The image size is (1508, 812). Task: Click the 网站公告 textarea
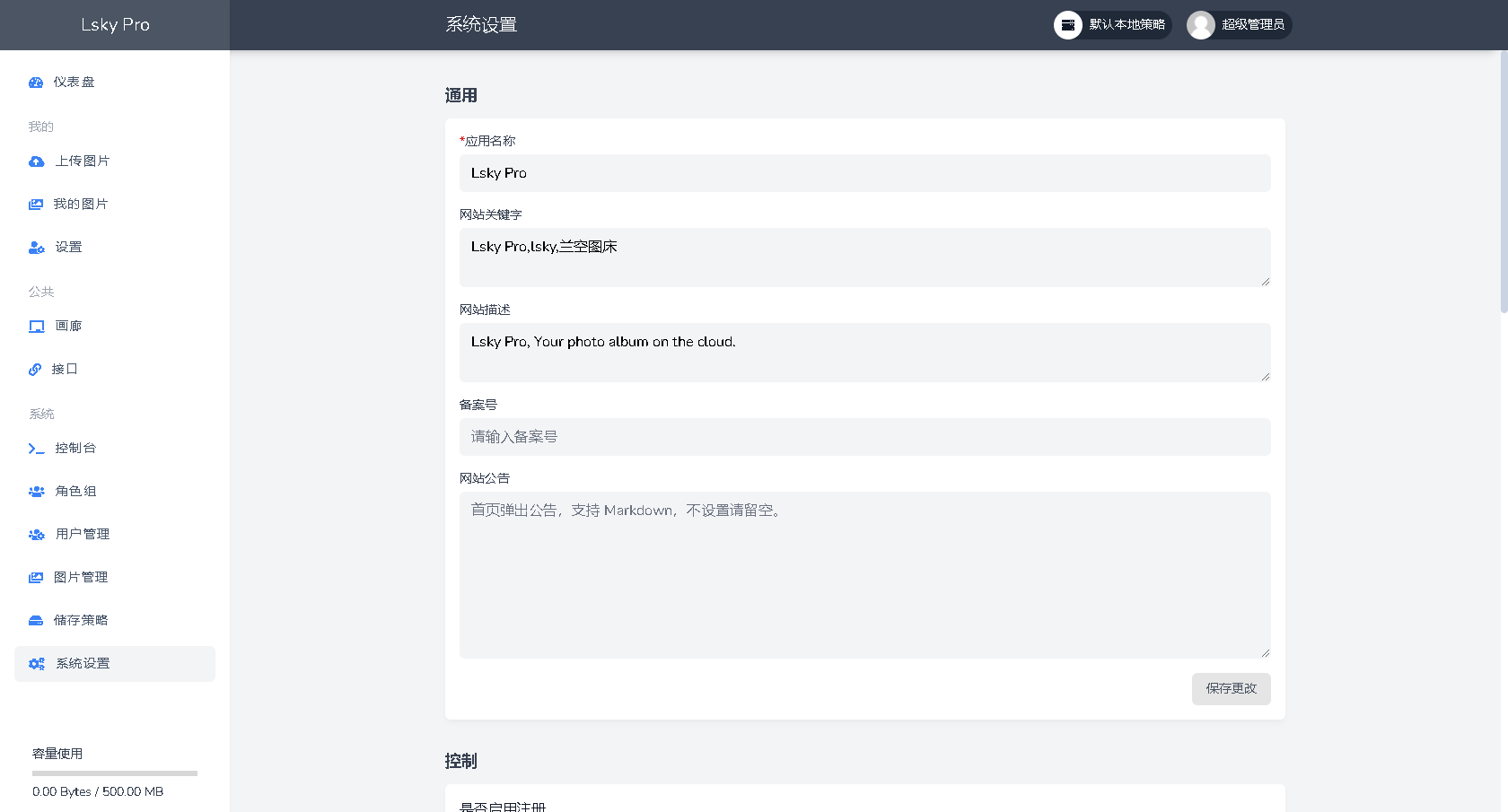[x=865, y=575]
